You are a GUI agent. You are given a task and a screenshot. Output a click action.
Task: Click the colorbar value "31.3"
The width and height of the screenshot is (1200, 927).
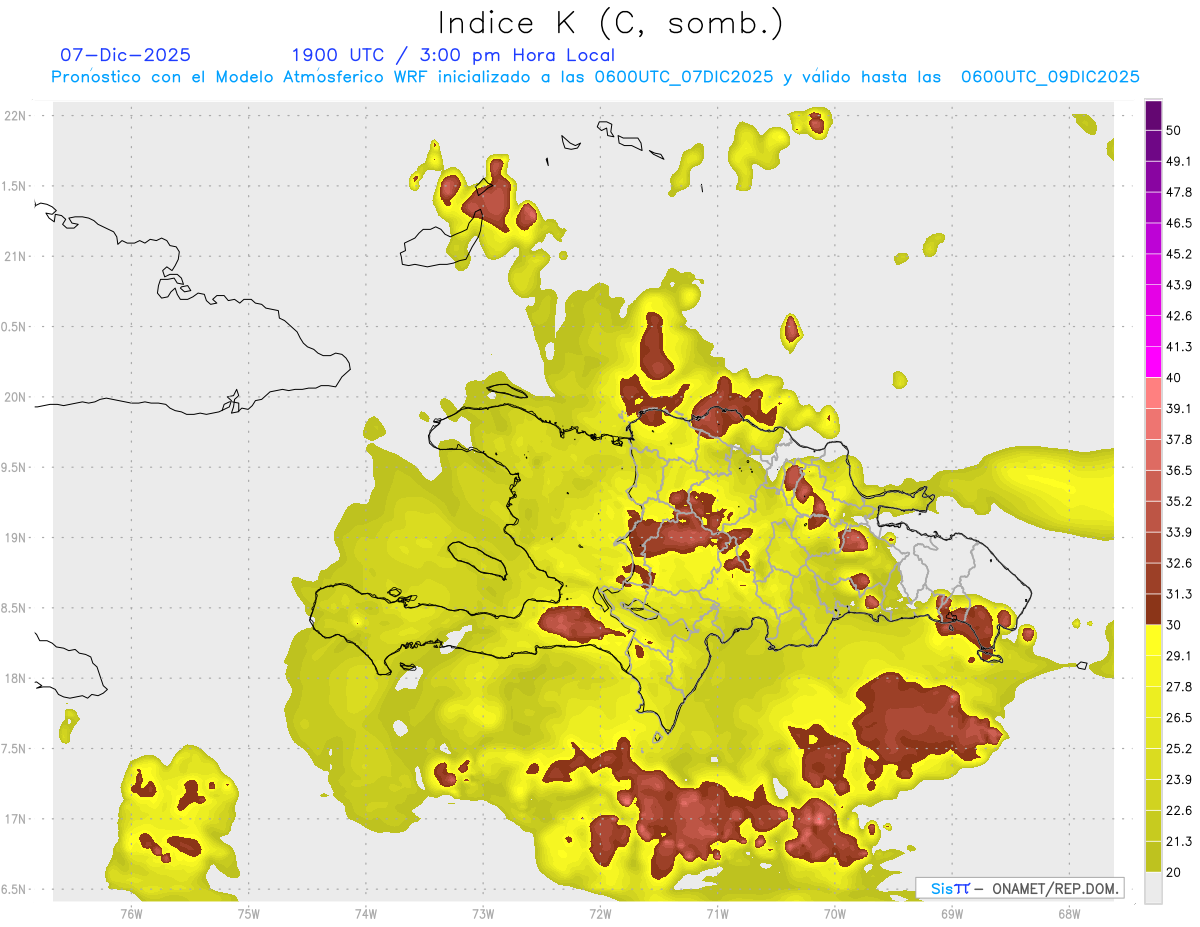click(1179, 594)
